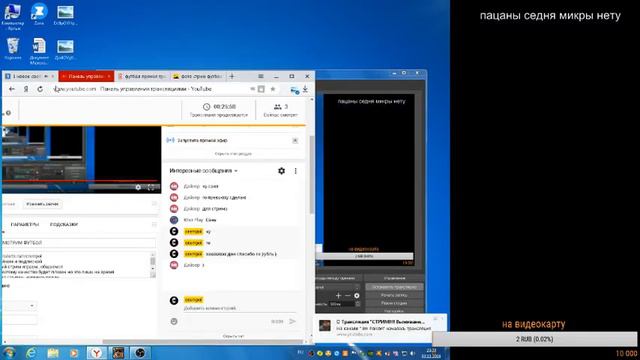Open Recycle Bin desktop icon

tap(13, 49)
